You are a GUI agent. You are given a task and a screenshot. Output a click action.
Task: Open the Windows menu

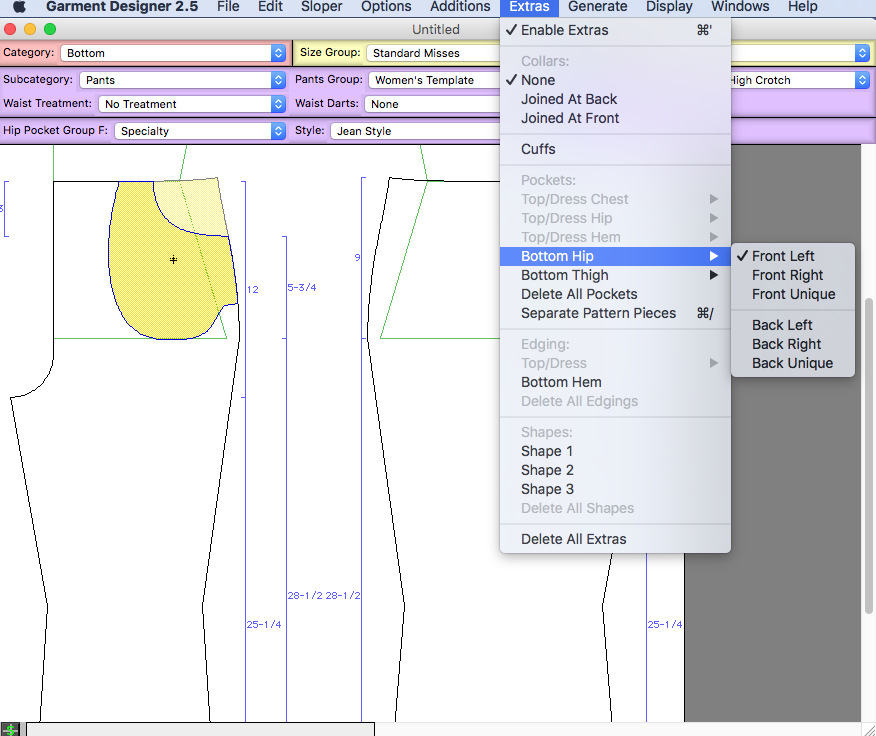tap(740, 7)
